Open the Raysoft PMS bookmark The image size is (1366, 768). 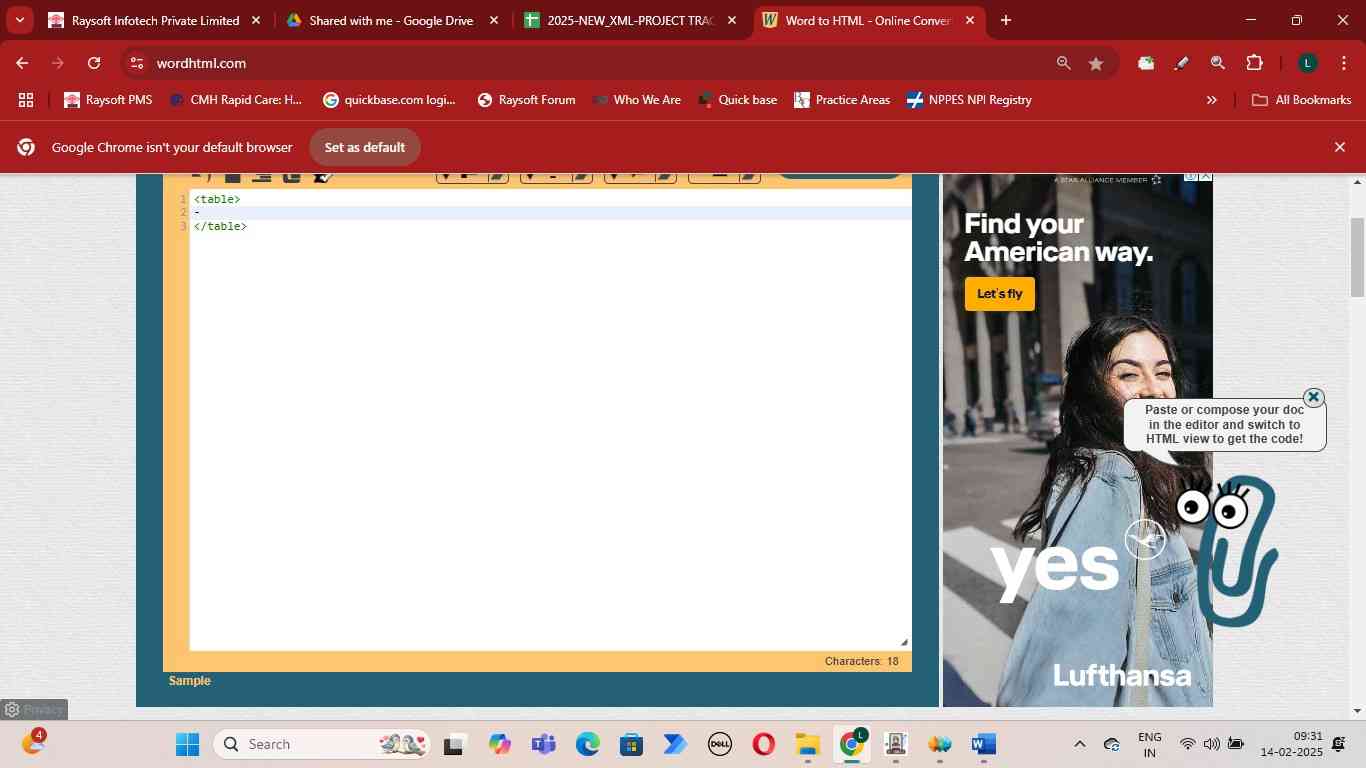pyautogui.click(x=108, y=100)
